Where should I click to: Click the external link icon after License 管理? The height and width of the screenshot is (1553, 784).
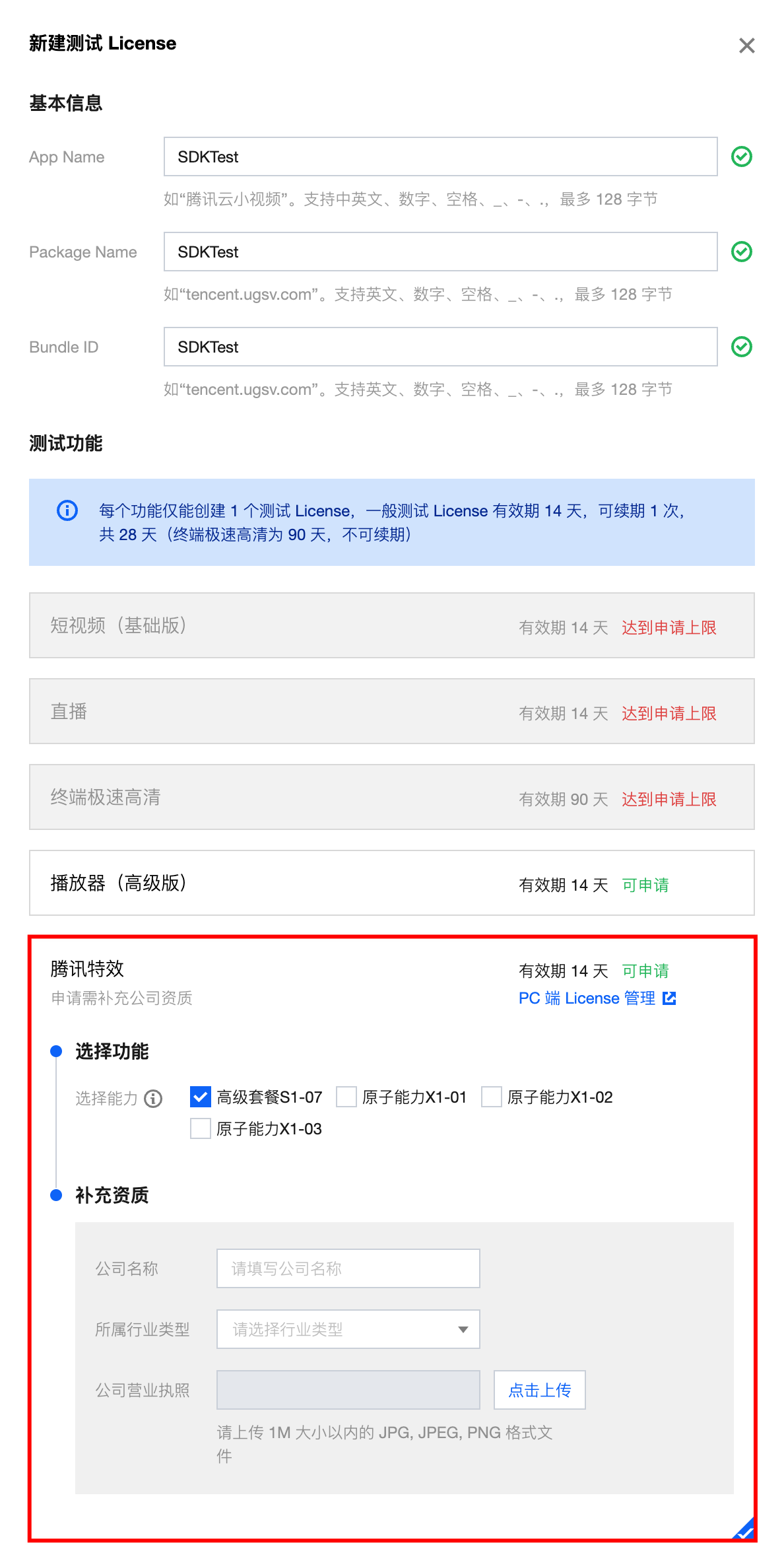[669, 998]
